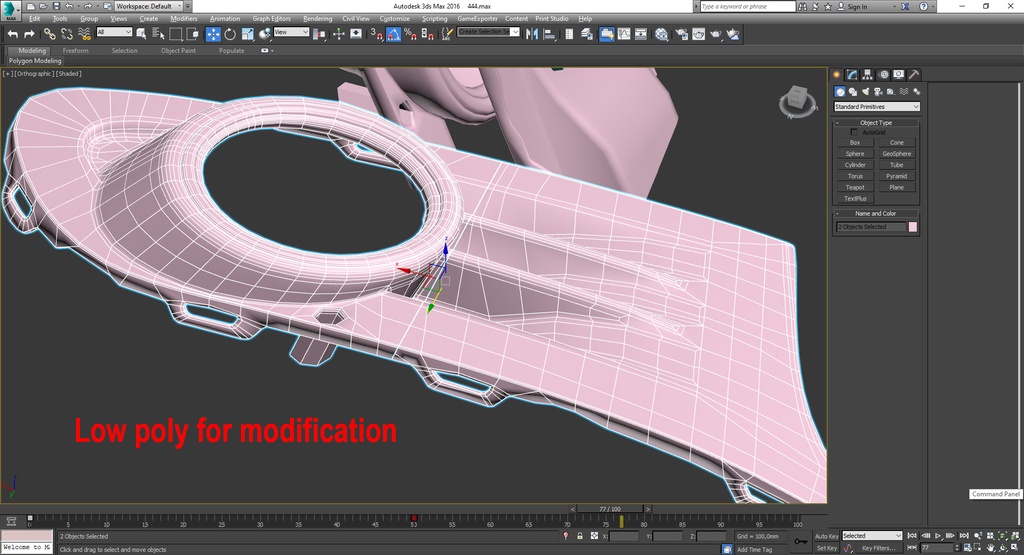Screen dimensions: 1024x555
Task: Switch to the Freeform ribbon tab
Action: pos(76,50)
